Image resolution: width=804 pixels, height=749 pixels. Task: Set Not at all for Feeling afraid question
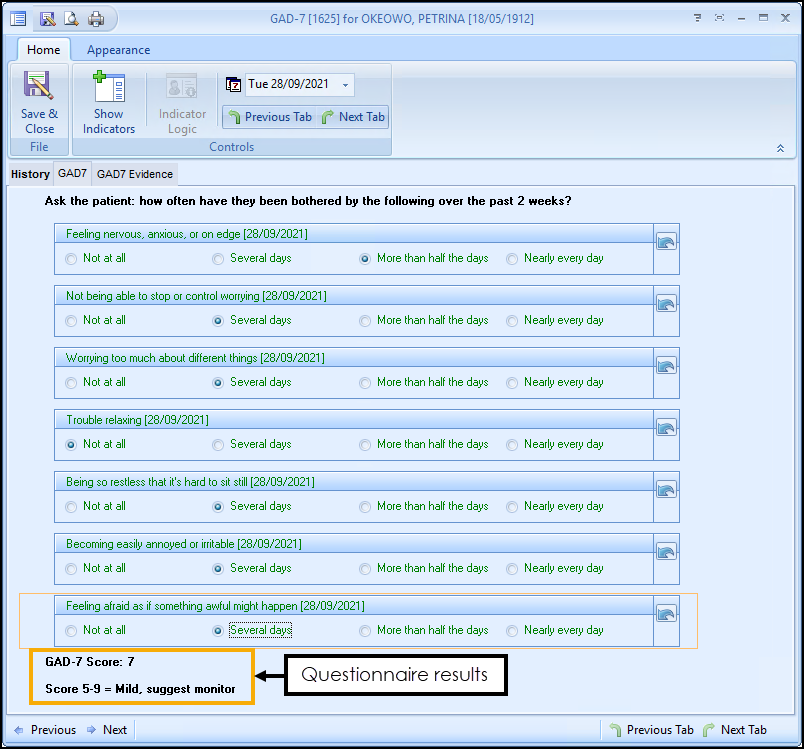click(71, 631)
